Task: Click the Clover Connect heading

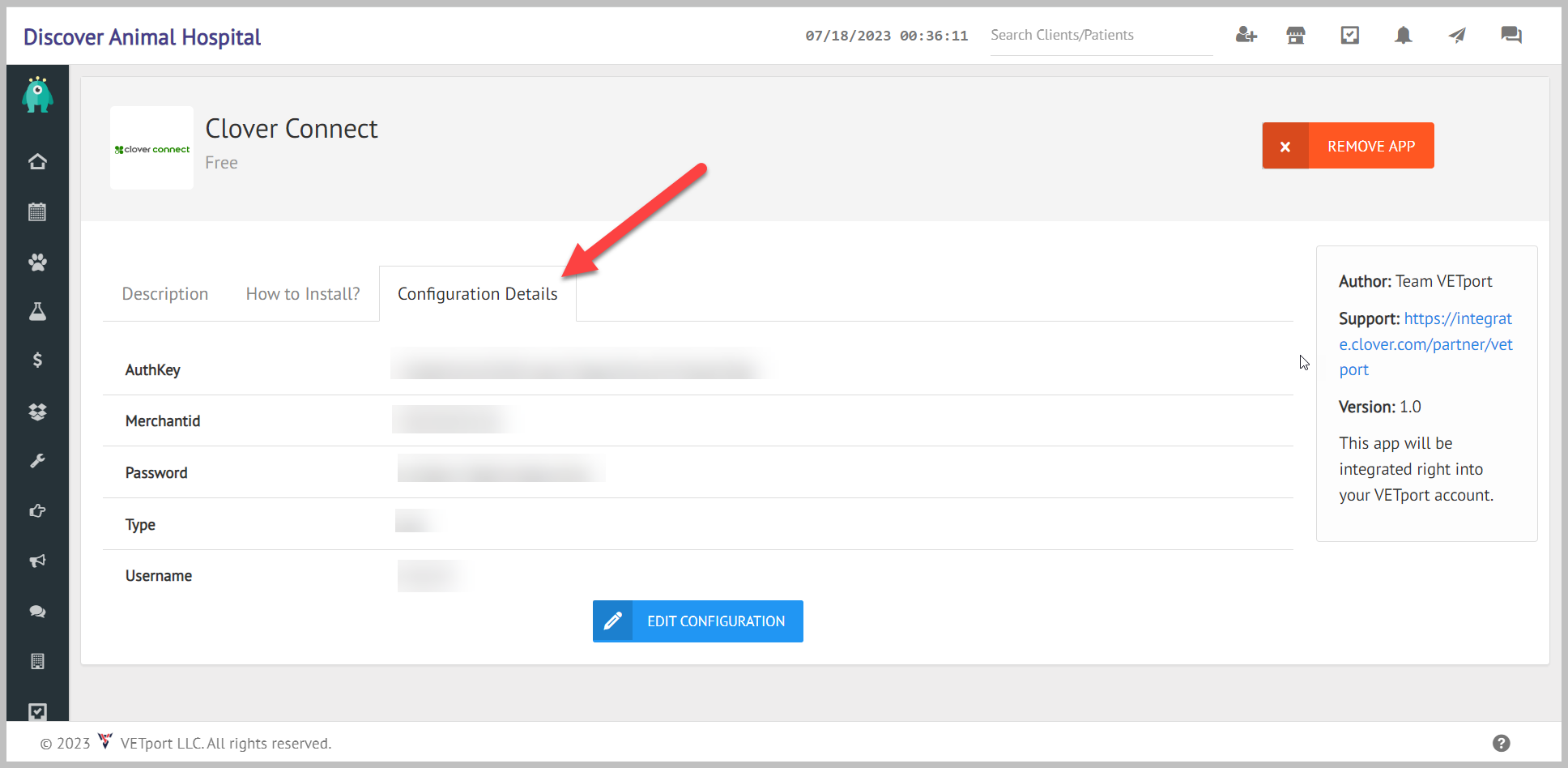Action: coord(292,129)
